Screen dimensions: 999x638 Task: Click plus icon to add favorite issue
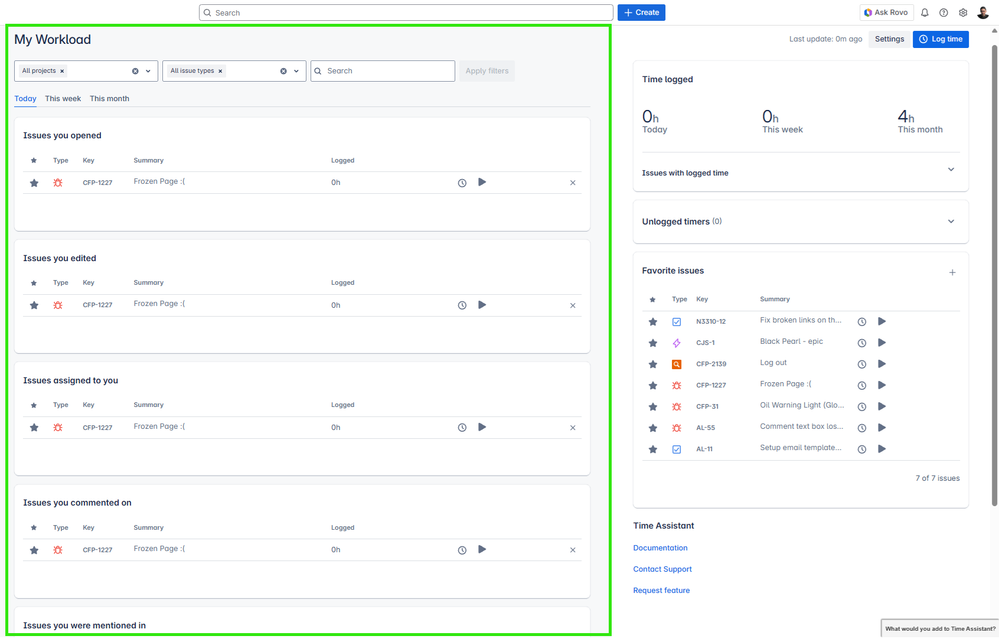click(x=952, y=272)
